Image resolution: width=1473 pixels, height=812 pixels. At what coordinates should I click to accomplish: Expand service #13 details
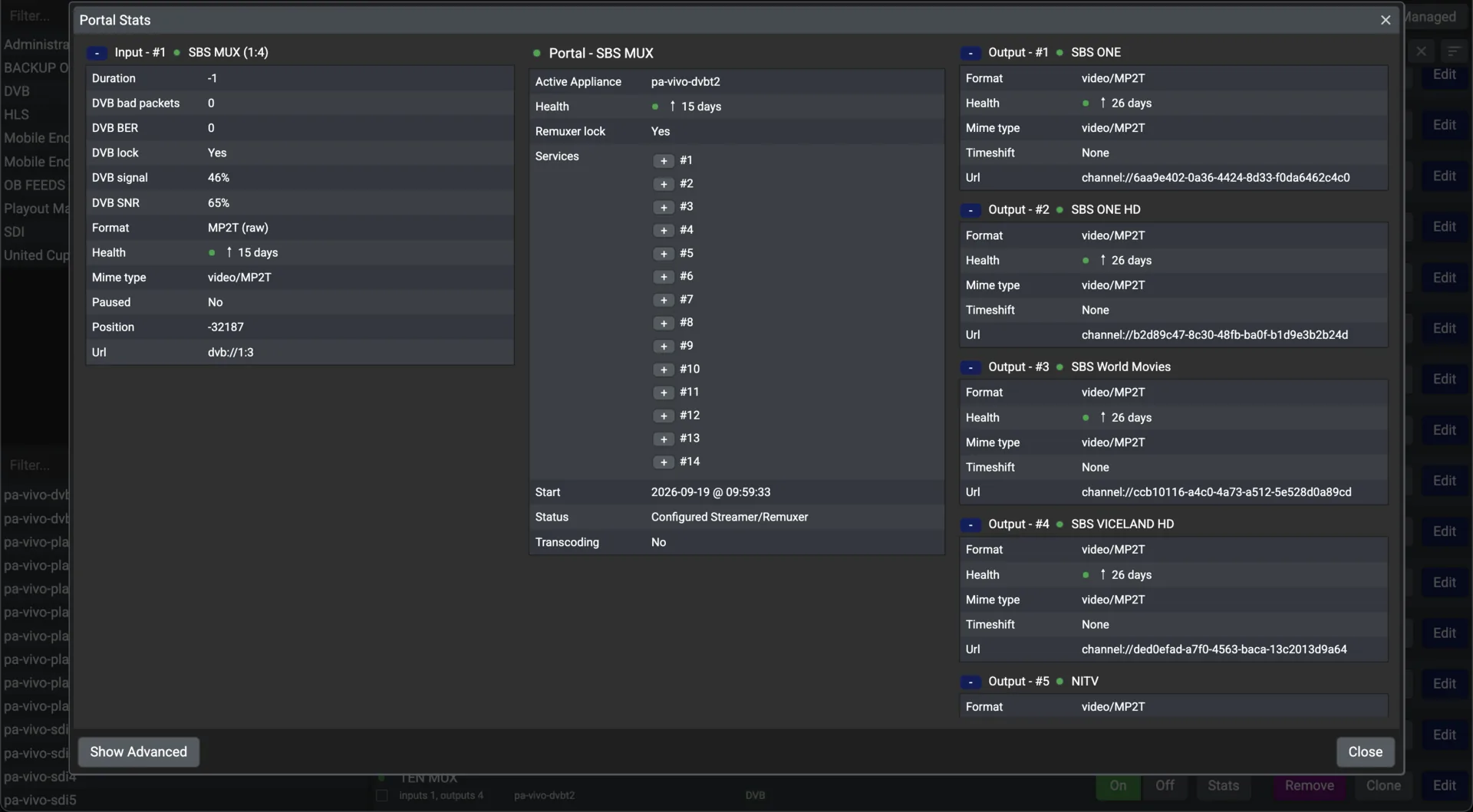664,439
